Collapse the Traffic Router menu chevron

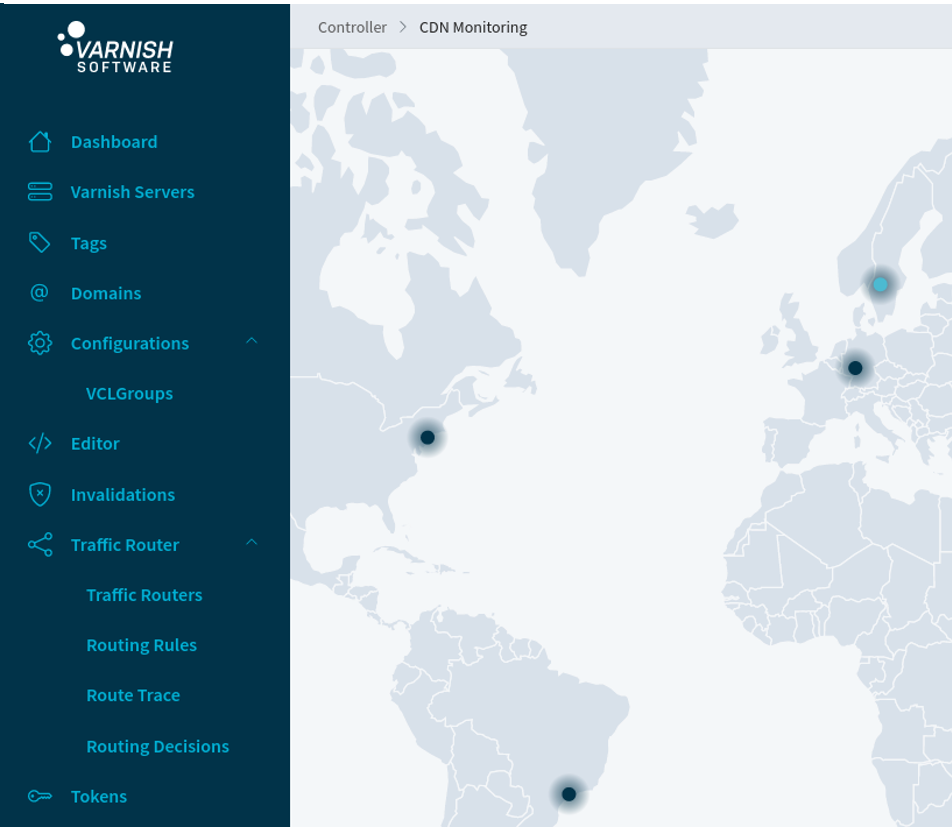[252, 543]
